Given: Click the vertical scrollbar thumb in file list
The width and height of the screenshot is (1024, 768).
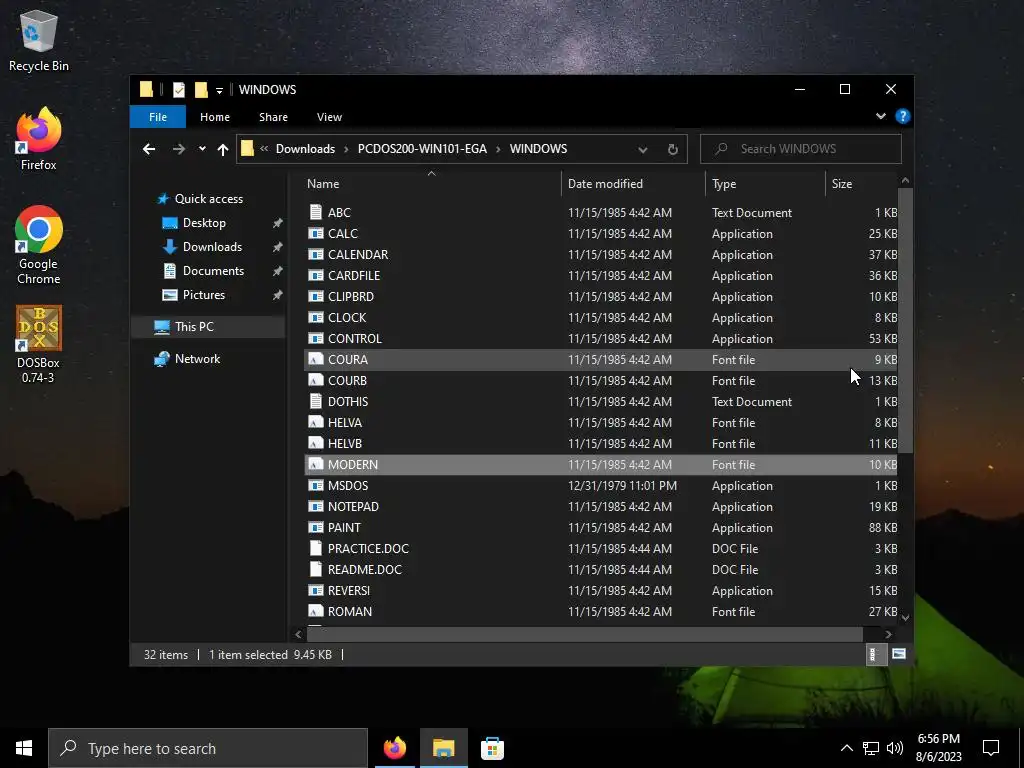Looking at the screenshot, I should 905,320.
